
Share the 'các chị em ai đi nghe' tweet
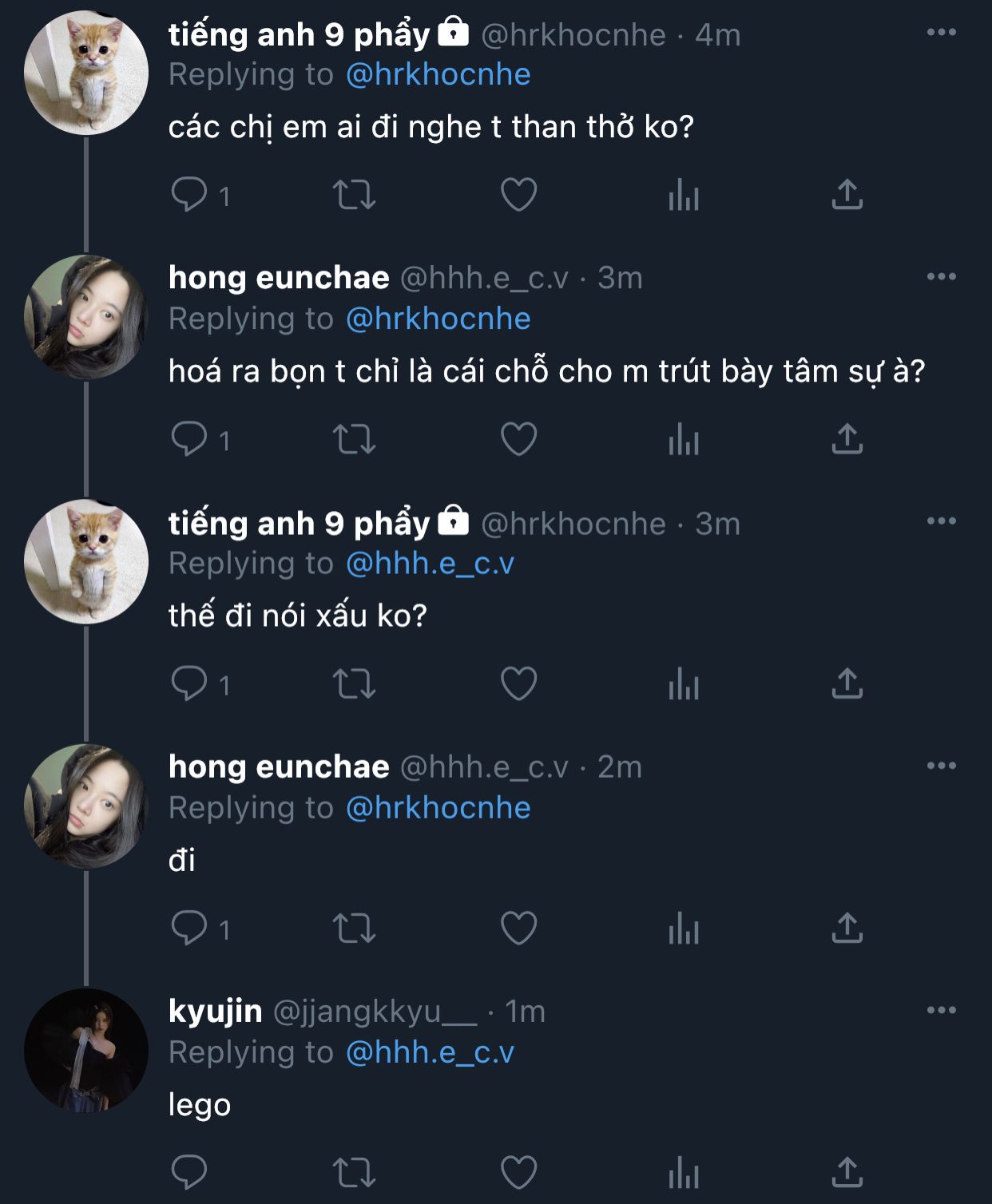pos(847,194)
